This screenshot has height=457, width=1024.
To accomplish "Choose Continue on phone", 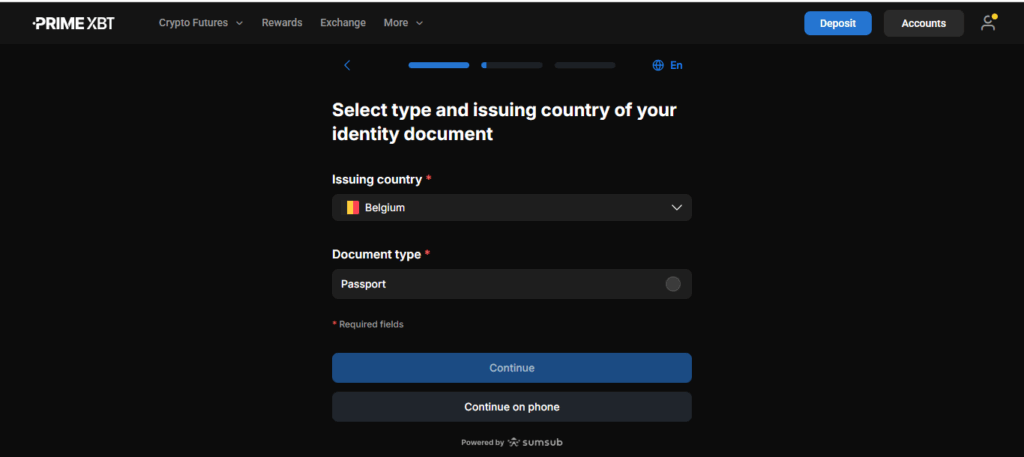I will click(511, 407).
